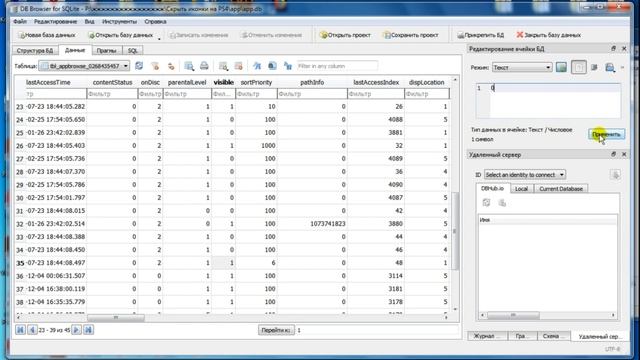
Task: Click the table vertical scrollbar thumb
Action: [x=454, y=231]
